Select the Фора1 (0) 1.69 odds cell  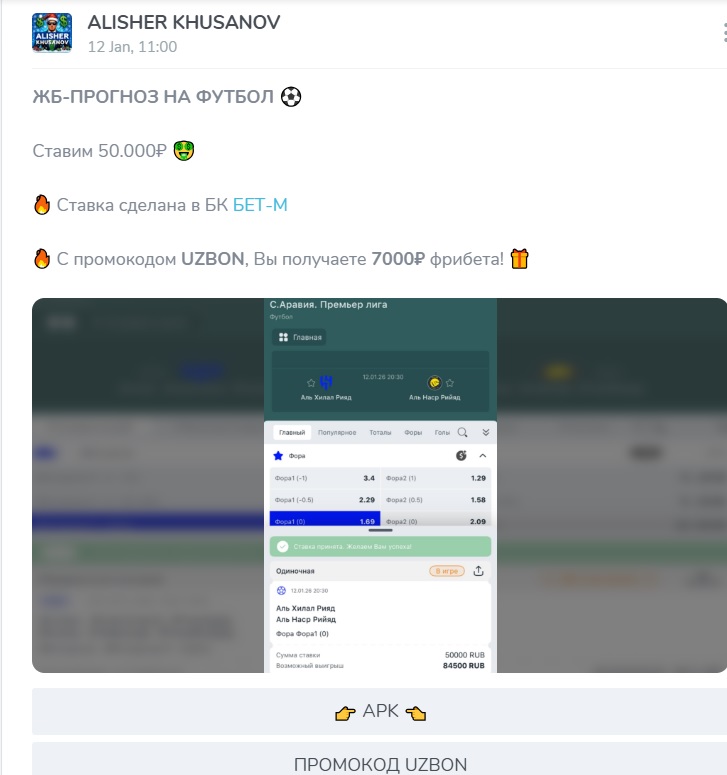pyautogui.click(x=325, y=519)
